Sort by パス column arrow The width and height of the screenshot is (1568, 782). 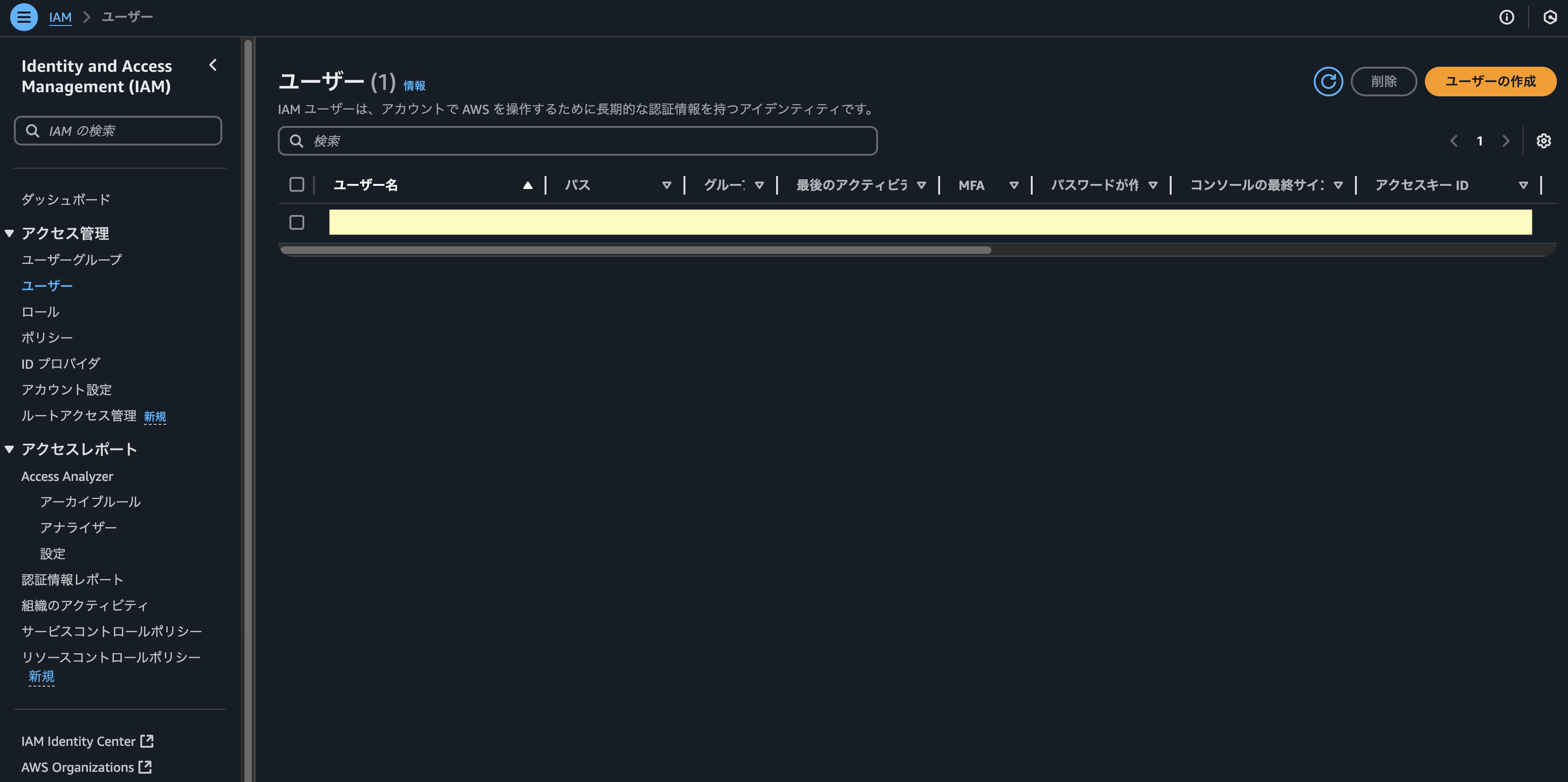[666, 185]
